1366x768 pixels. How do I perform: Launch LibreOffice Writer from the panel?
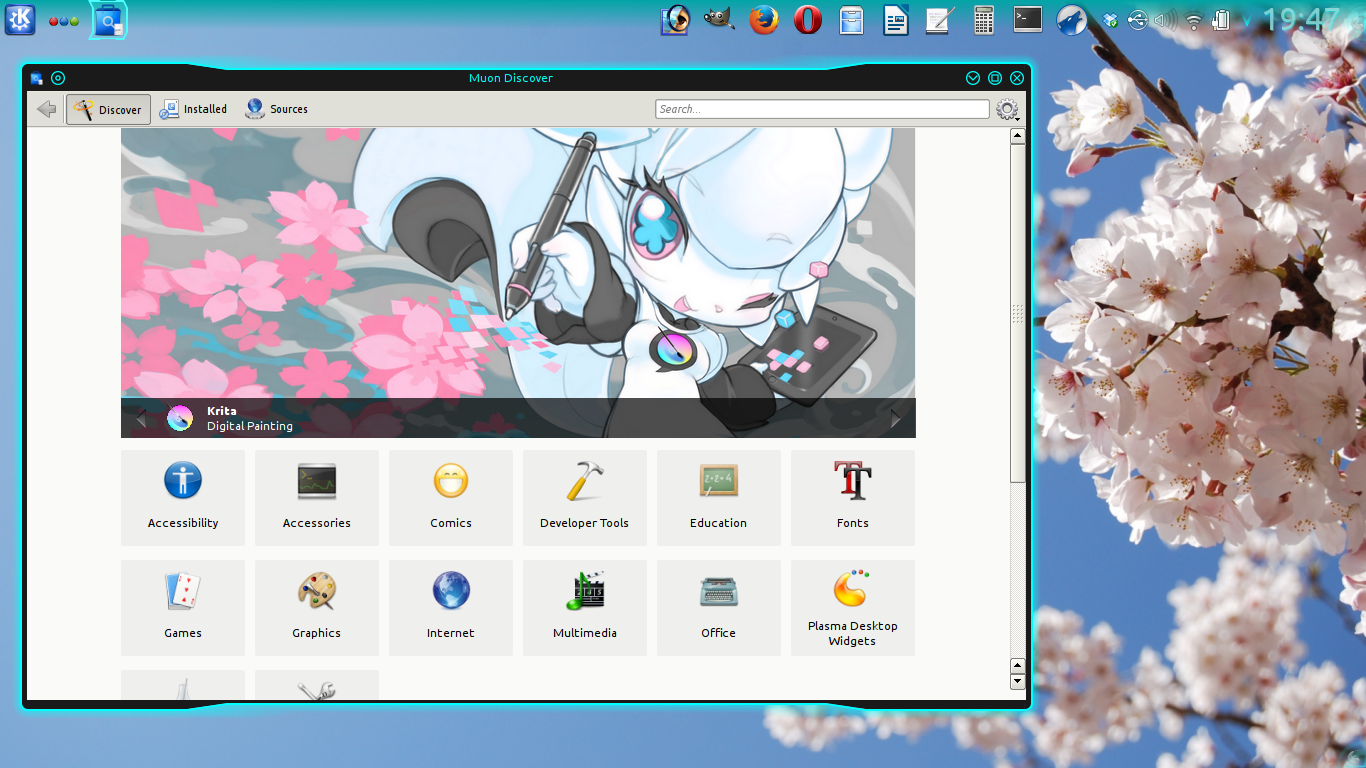click(x=895, y=19)
